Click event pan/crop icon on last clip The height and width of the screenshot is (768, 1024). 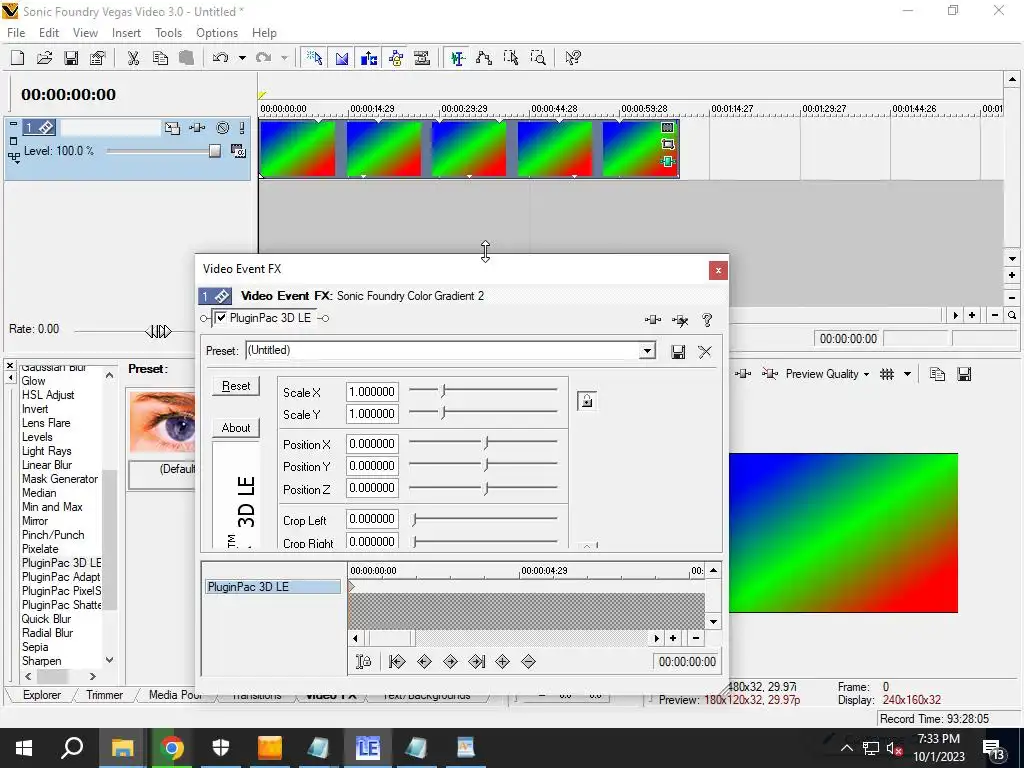coord(667,144)
